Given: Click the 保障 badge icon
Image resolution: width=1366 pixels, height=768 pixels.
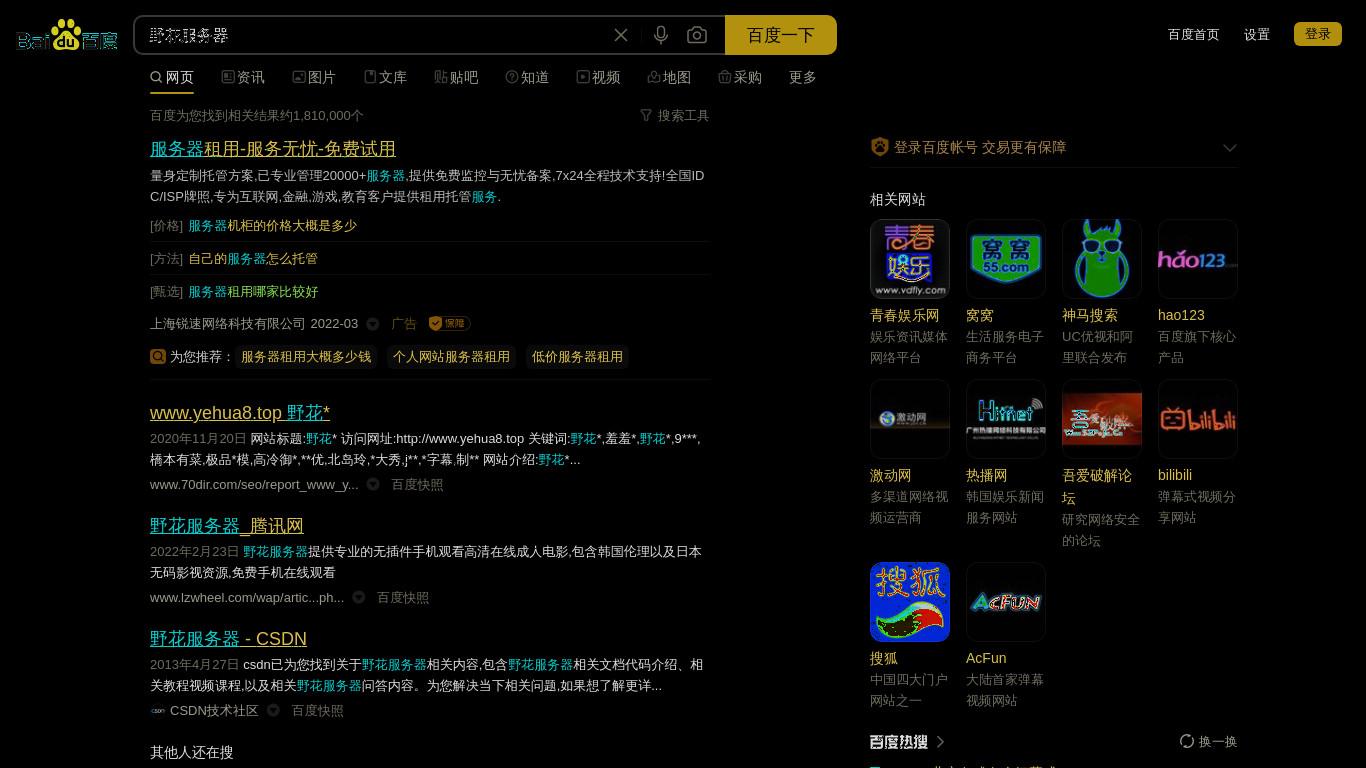Looking at the screenshot, I should [x=449, y=323].
